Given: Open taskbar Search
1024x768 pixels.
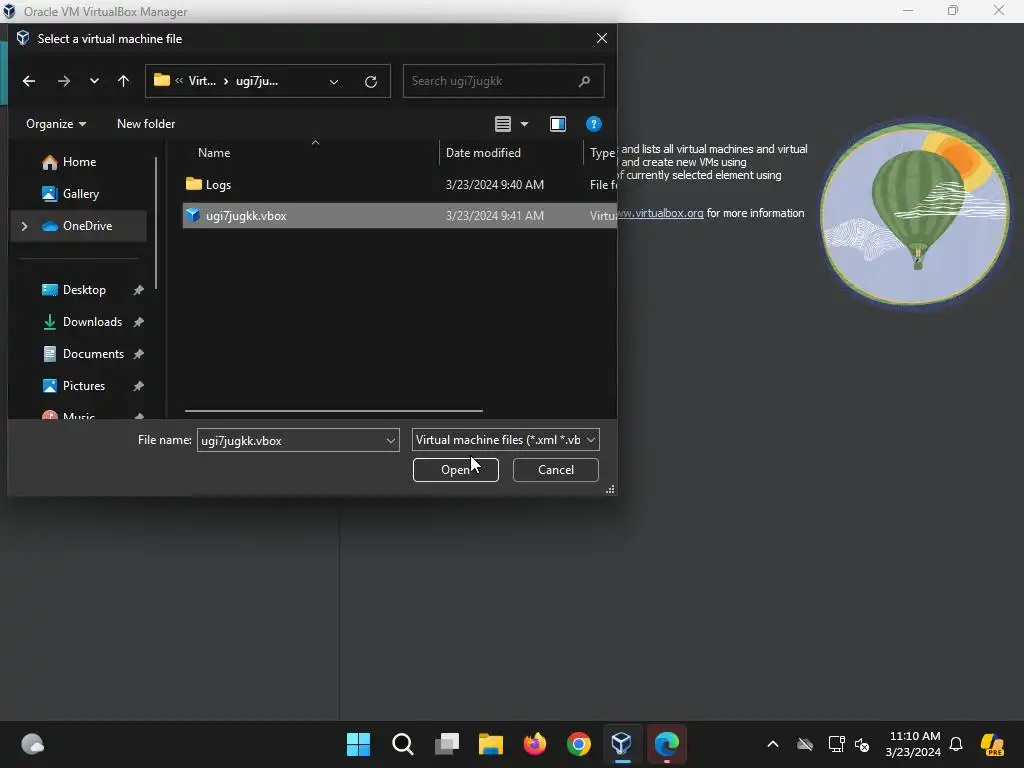Looking at the screenshot, I should click(402, 744).
